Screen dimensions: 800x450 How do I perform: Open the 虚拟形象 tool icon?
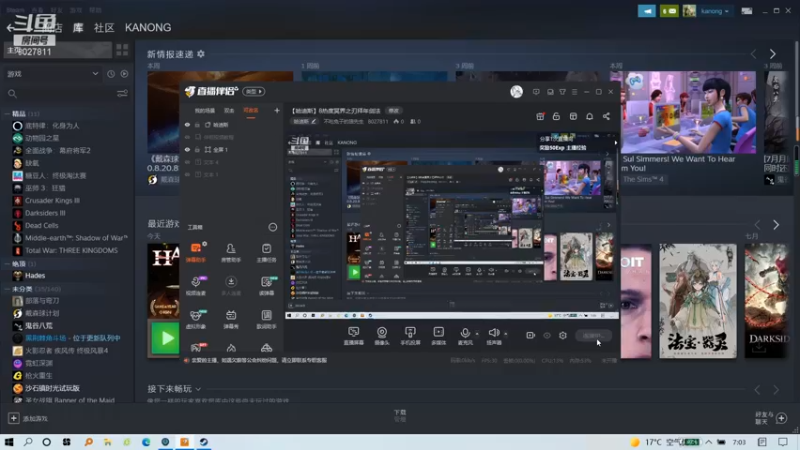pos(196,319)
